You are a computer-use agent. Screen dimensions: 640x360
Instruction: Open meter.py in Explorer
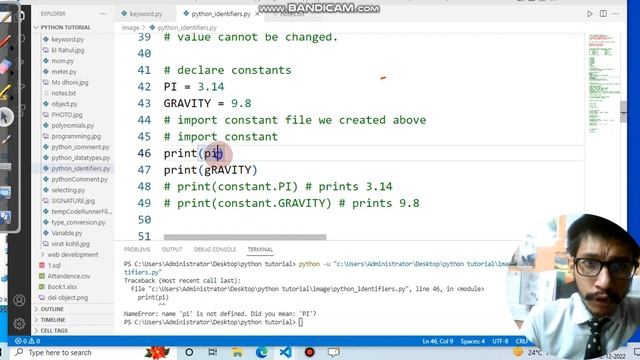tap(64, 71)
